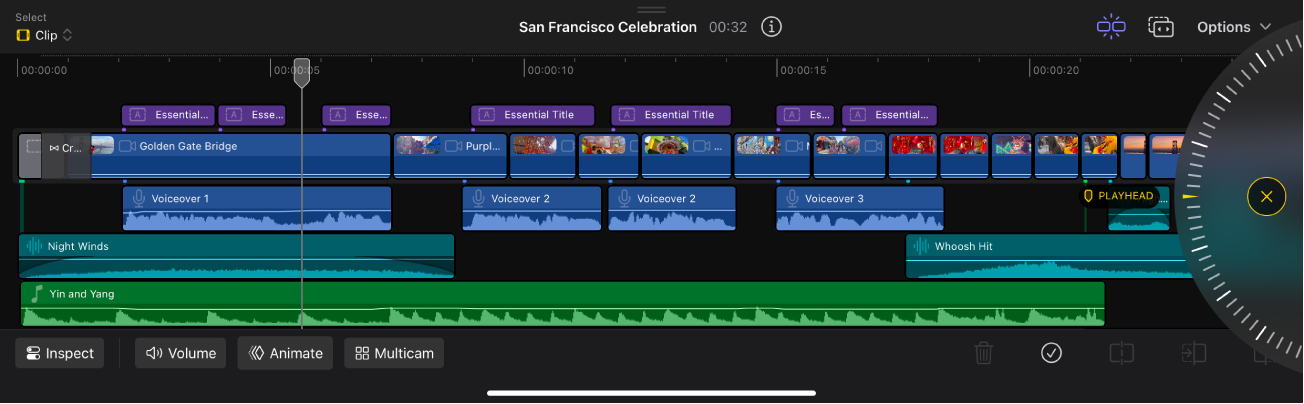
Task: Open project info with the circled i icon
Action: [x=771, y=27]
